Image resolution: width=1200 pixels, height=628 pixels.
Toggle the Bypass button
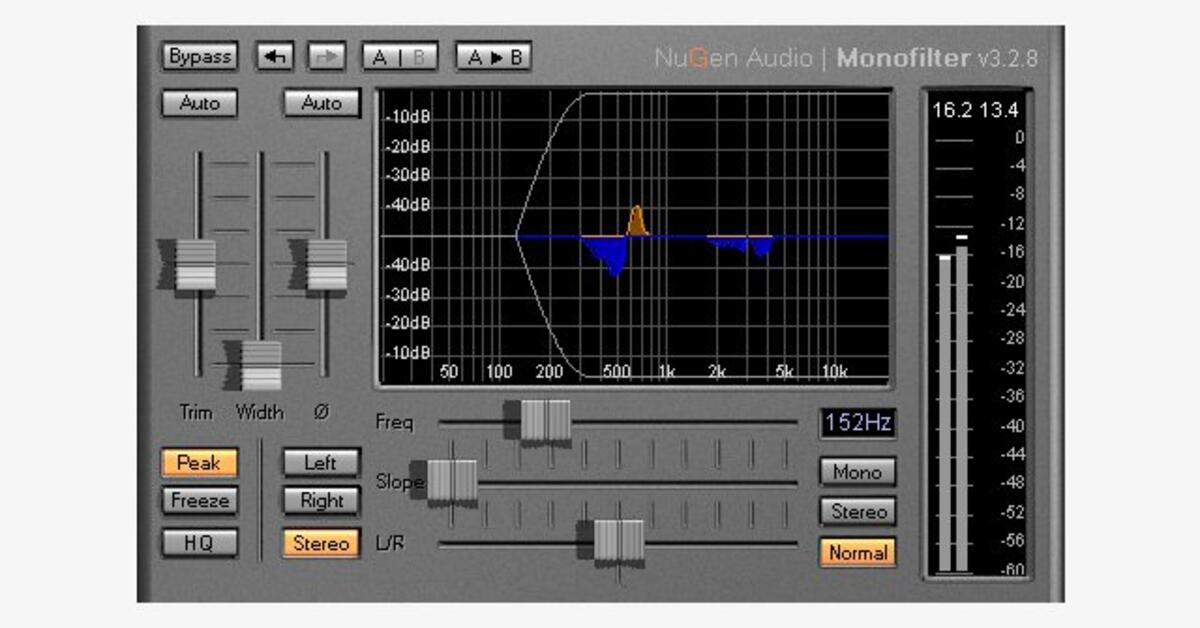coord(199,57)
